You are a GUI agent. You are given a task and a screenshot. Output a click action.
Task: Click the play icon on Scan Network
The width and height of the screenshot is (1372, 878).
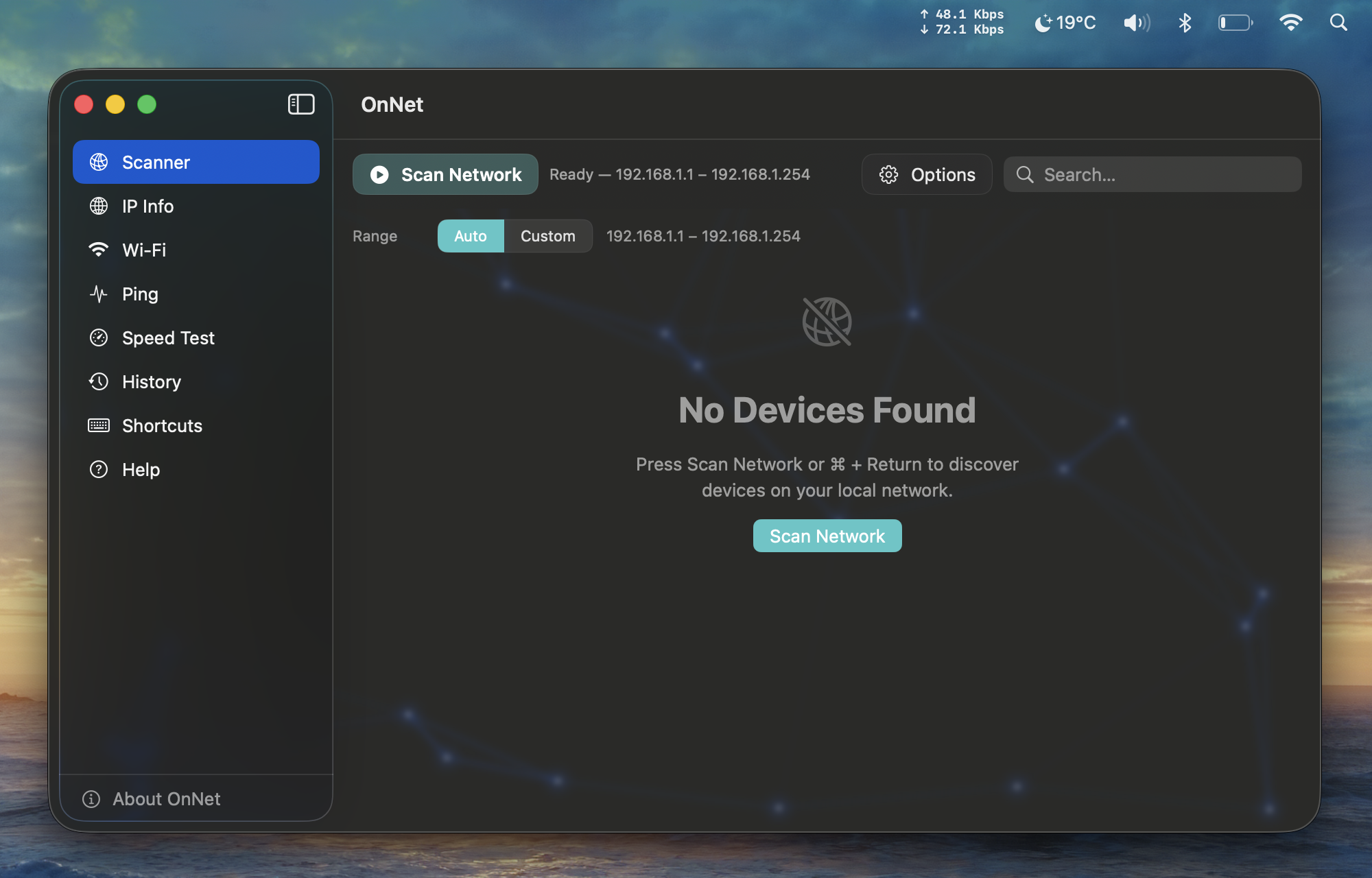tap(379, 174)
